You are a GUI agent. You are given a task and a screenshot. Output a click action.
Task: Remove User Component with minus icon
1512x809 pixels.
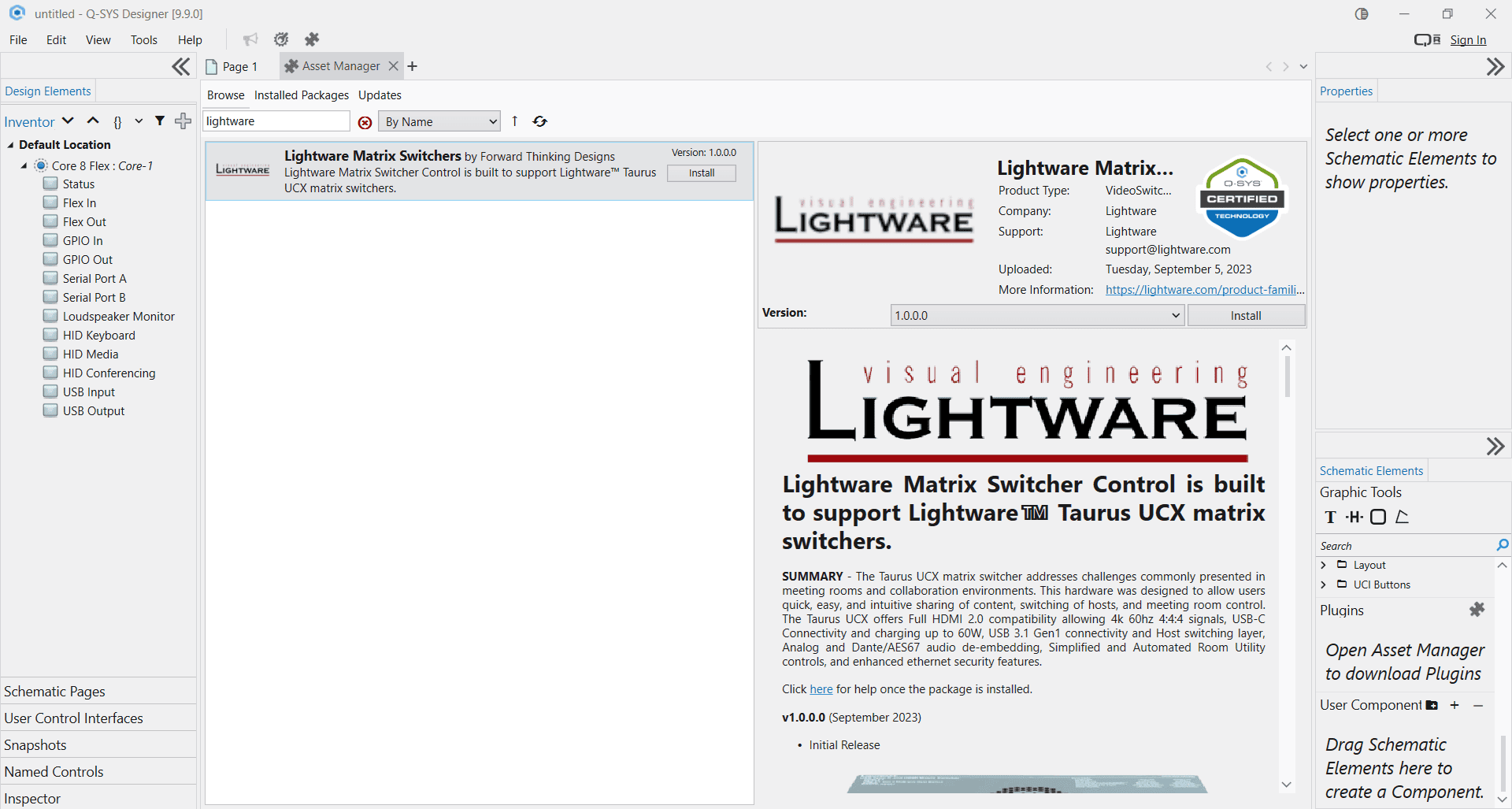(1478, 705)
